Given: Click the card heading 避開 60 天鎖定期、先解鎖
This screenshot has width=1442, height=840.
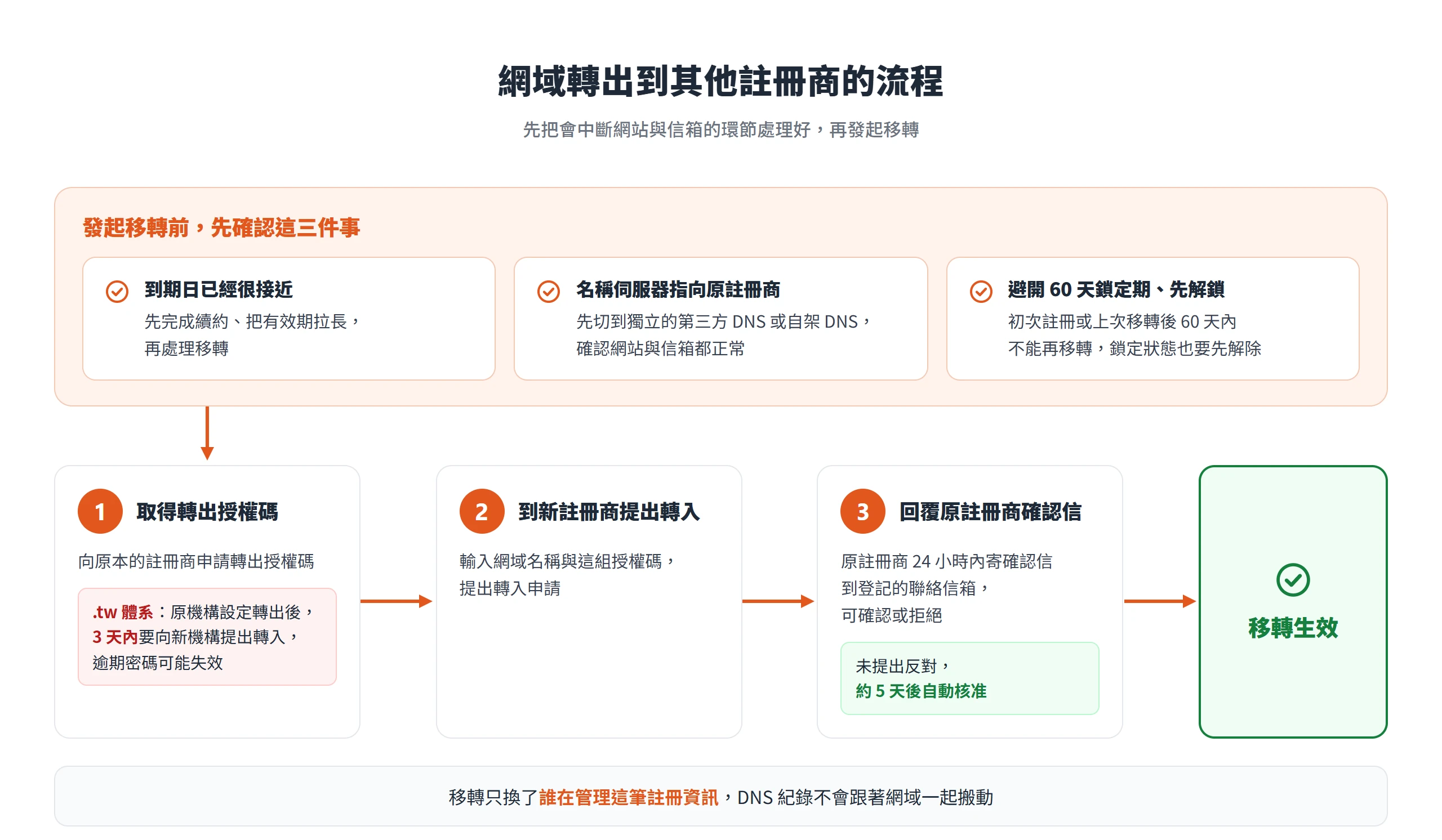Looking at the screenshot, I should click(x=1116, y=289).
